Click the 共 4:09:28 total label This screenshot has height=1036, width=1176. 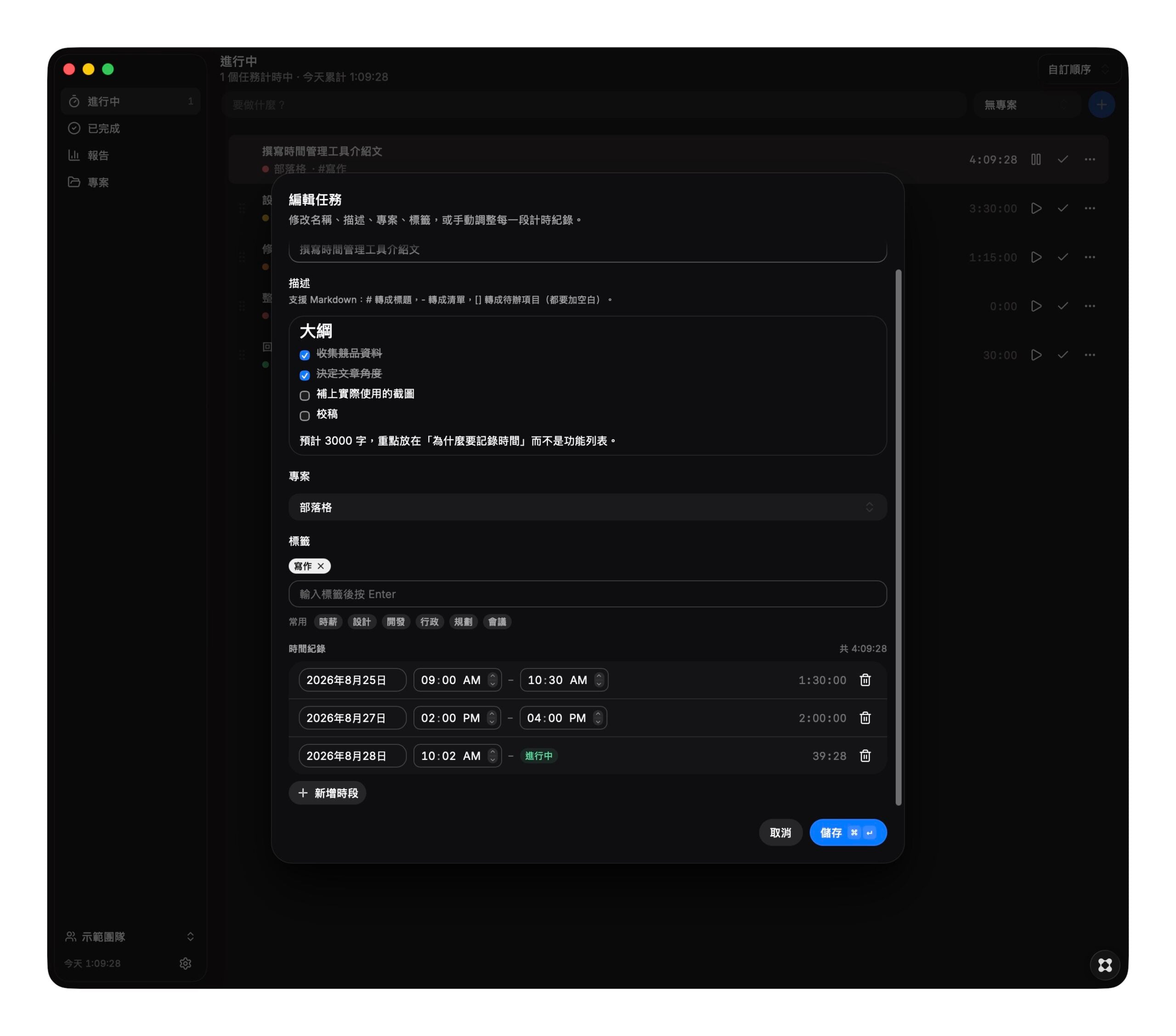coord(863,649)
